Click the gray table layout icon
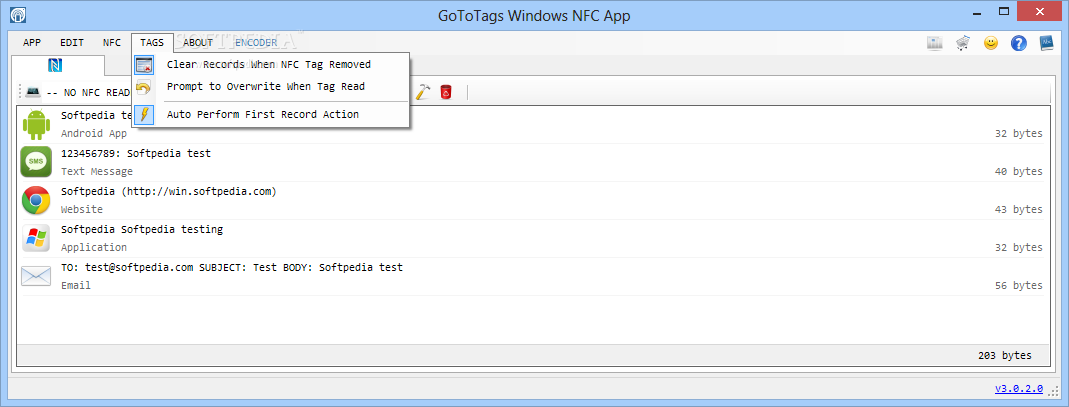This screenshot has width=1069, height=407. 935,43
